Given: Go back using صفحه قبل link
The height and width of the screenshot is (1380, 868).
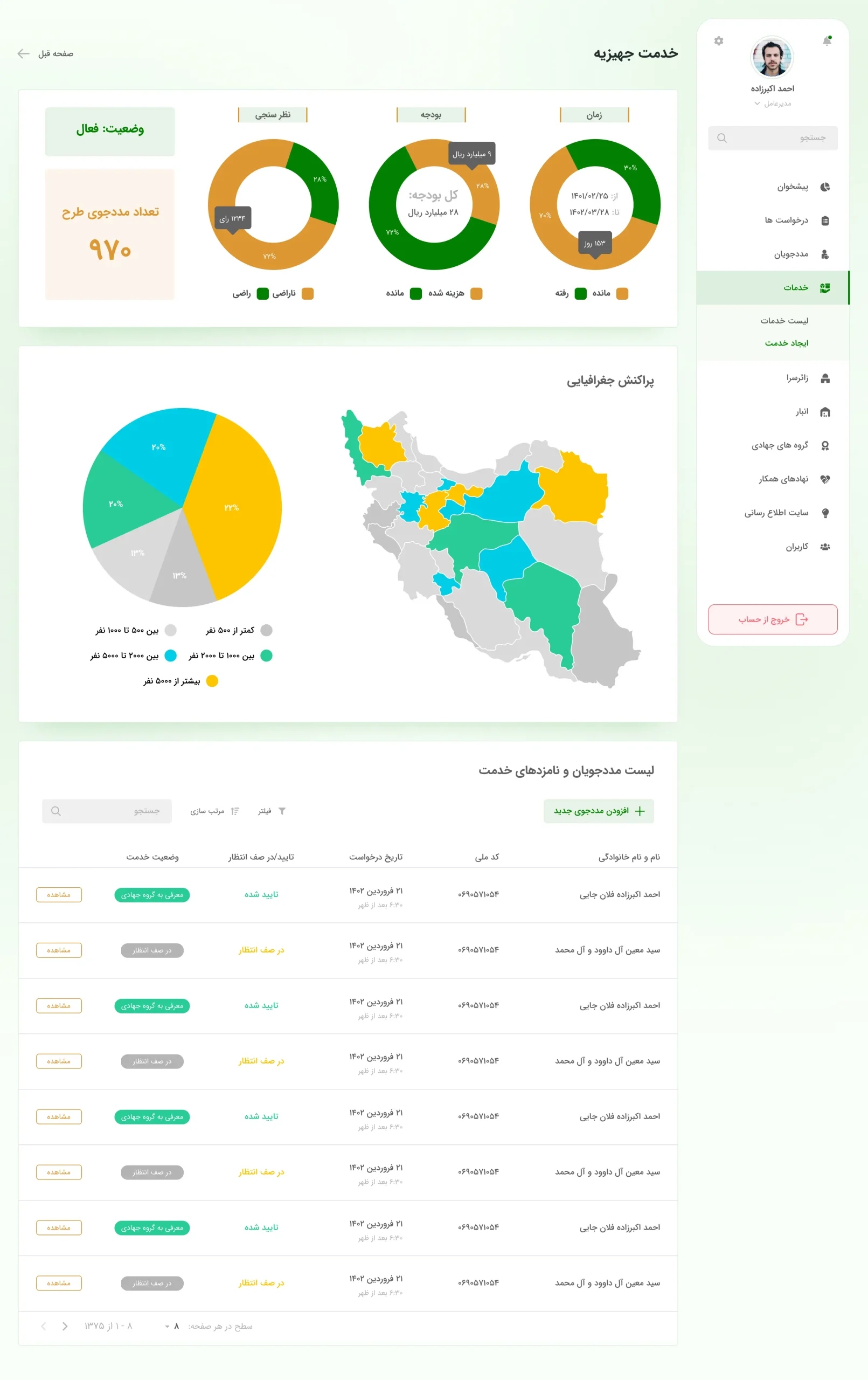Looking at the screenshot, I should pyautogui.click(x=45, y=54).
